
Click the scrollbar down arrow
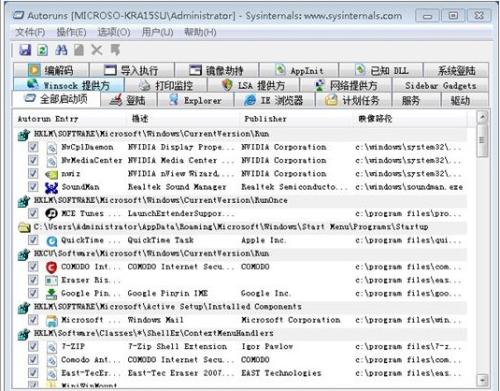click(482, 379)
